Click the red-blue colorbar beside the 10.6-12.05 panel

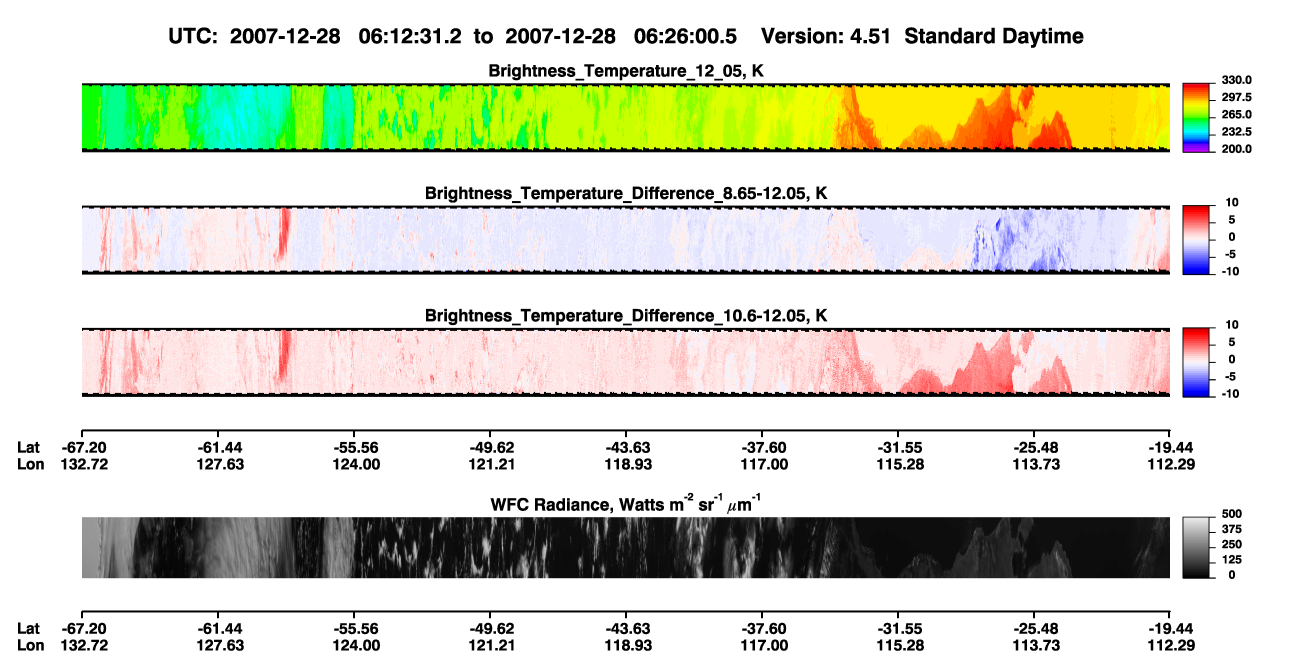(1197, 362)
